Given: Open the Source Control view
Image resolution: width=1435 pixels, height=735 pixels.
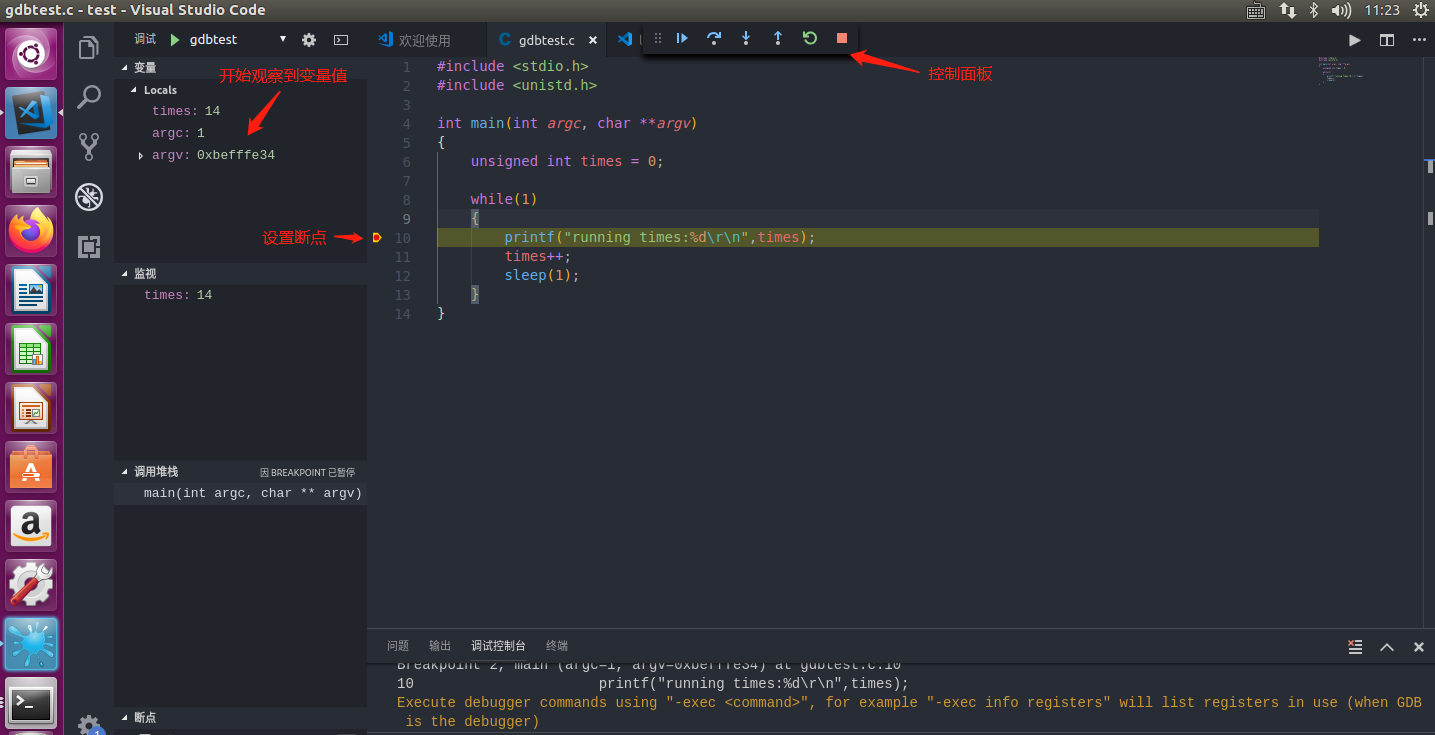Looking at the screenshot, I should pos(89,147).
